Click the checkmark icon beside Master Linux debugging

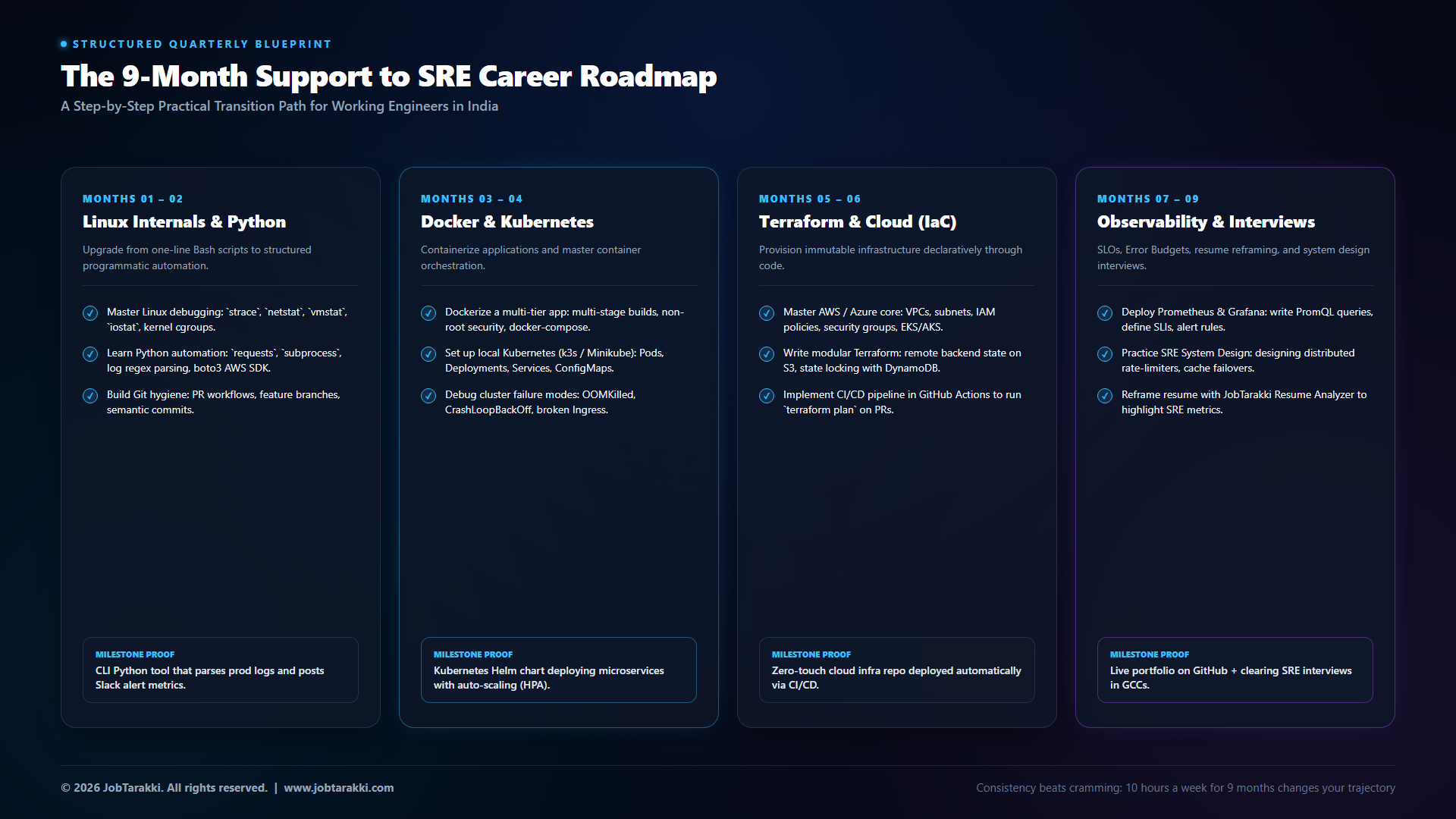click(90, 313)
